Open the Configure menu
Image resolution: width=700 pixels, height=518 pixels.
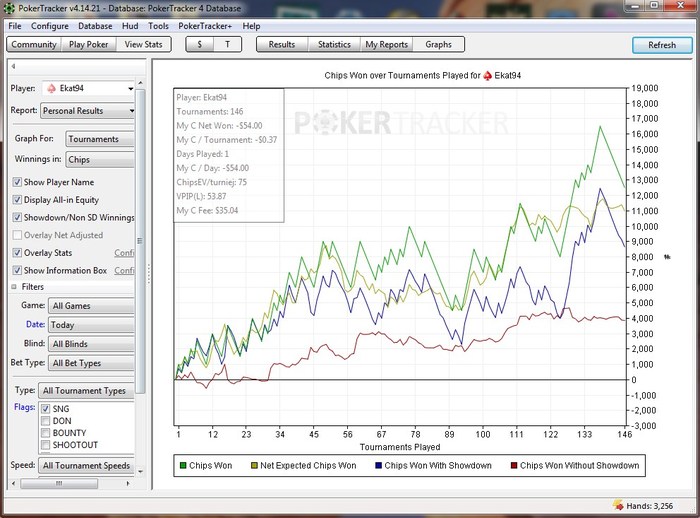pyautogui.click(x=50, y=26)
